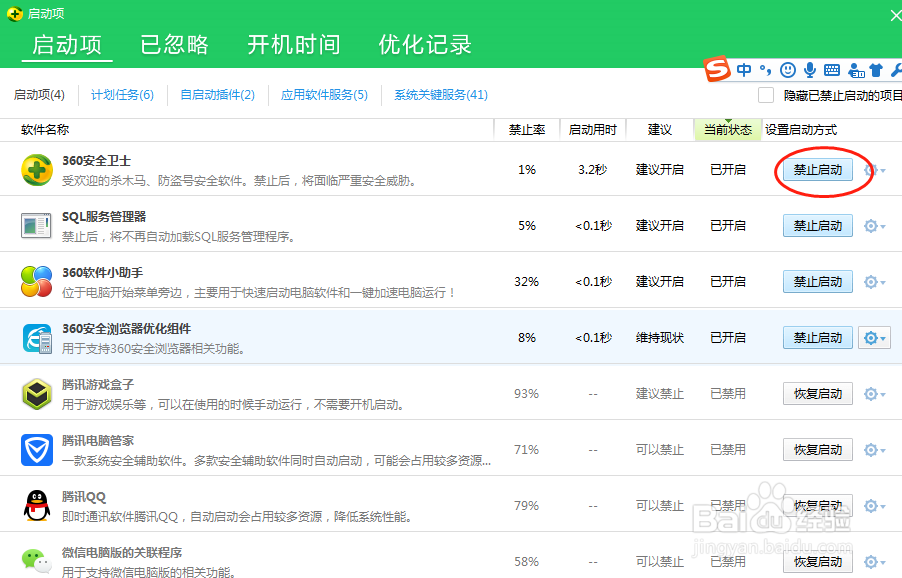Click the SQL服务管理器 app icon
The image size is (902, 578).
[36, 225]
